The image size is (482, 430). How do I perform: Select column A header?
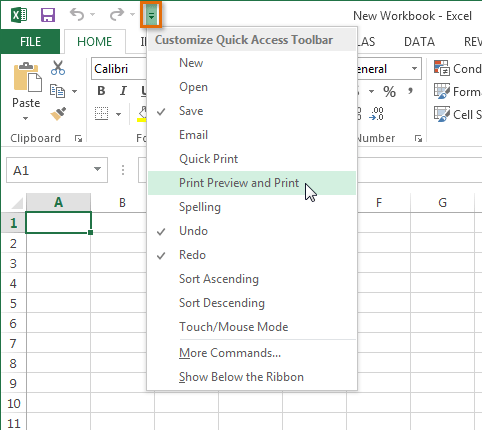click(x=58, y=202)
